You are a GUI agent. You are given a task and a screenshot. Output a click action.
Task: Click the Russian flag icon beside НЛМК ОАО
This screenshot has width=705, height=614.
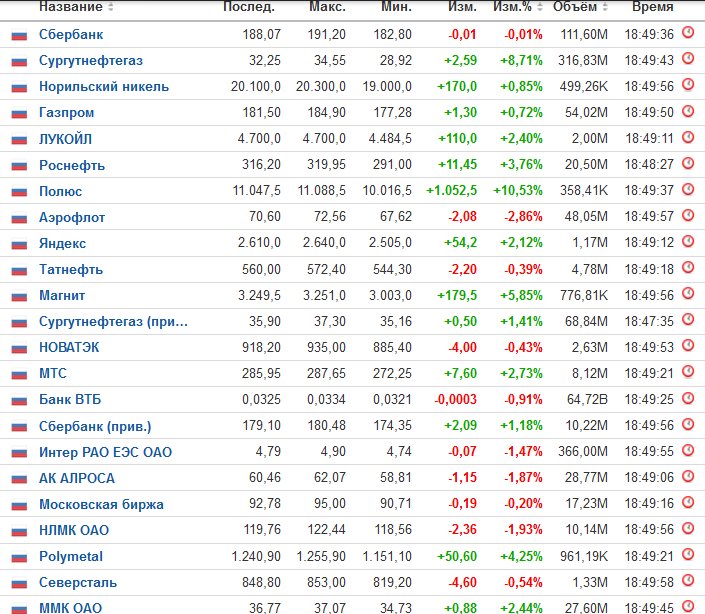coord(19,531)
